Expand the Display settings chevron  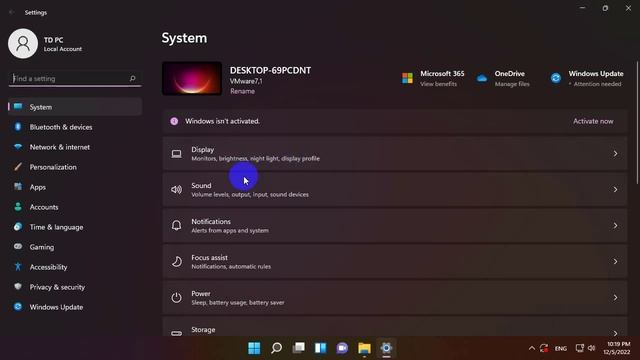point(615,154)
